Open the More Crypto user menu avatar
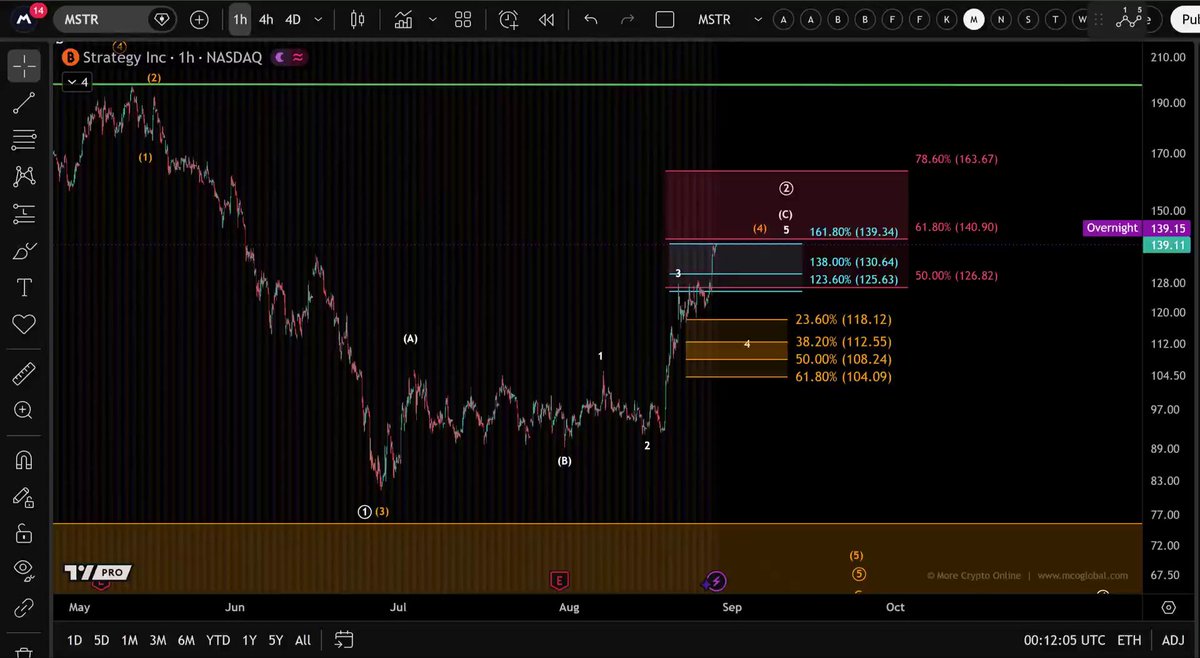 point(25,19)
